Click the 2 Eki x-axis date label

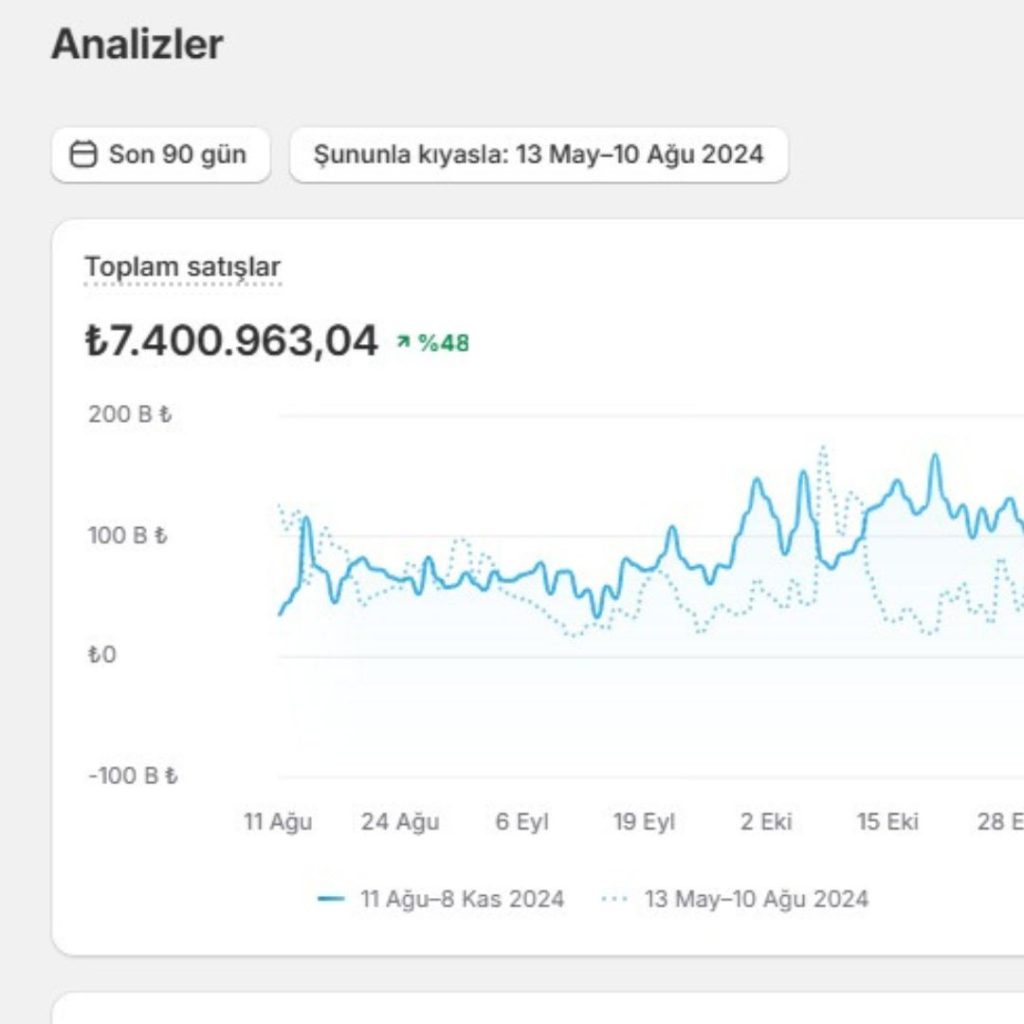(x=766, y=822)
